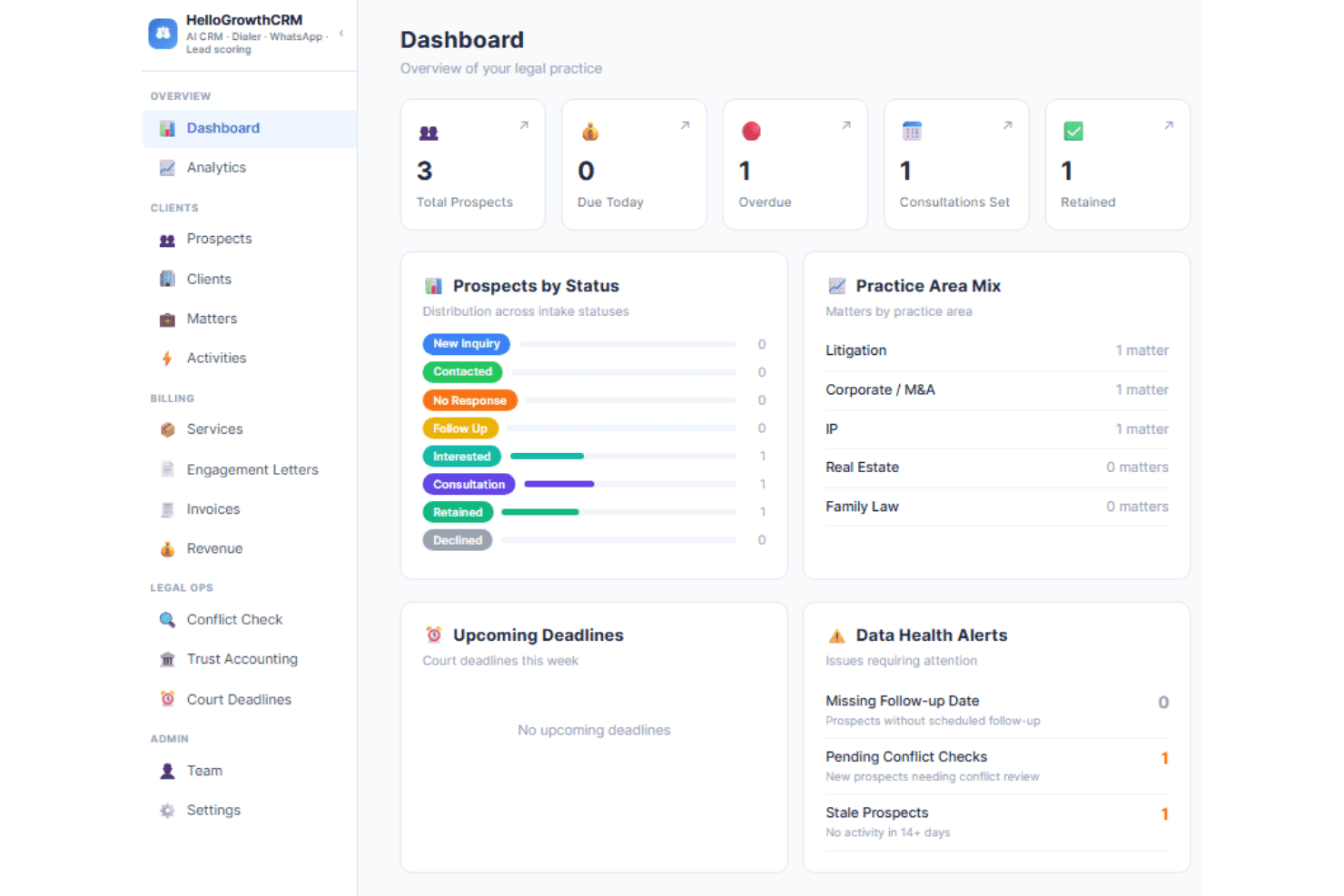Click the No Response status badge
The image size is (1344, 896).
point(469,400)
